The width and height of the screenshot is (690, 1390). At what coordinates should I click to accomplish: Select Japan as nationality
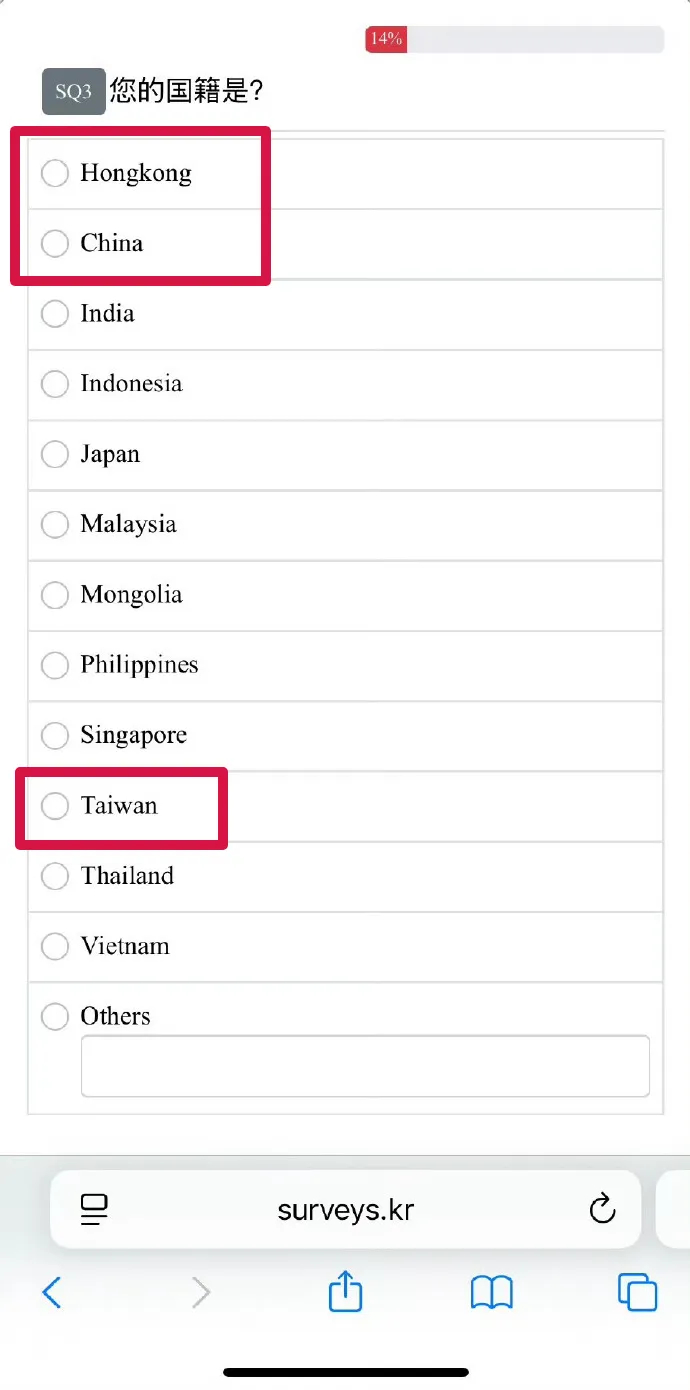coord(55,454)
